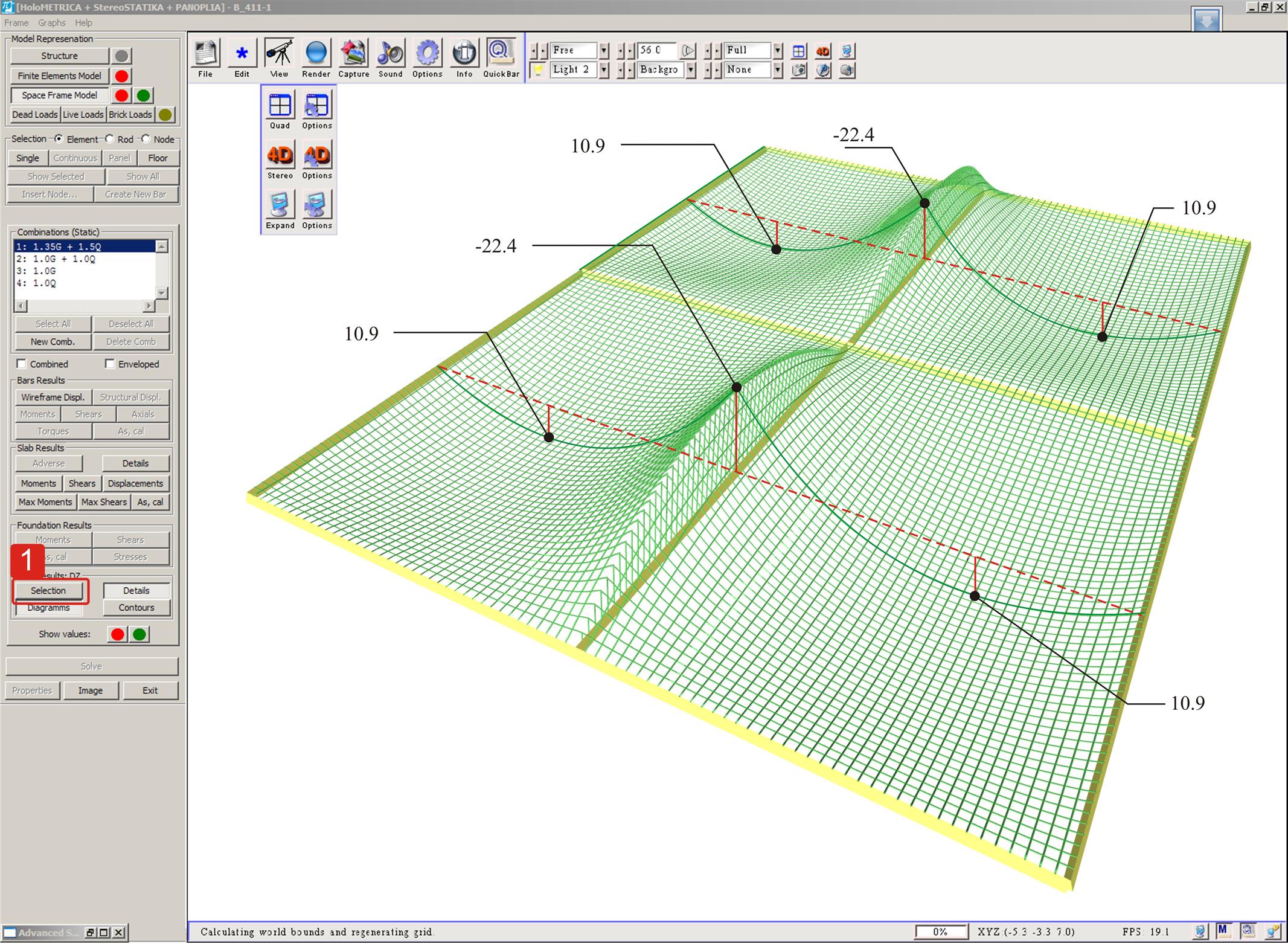Open the Graphs menu

click(x=51, y=23)
